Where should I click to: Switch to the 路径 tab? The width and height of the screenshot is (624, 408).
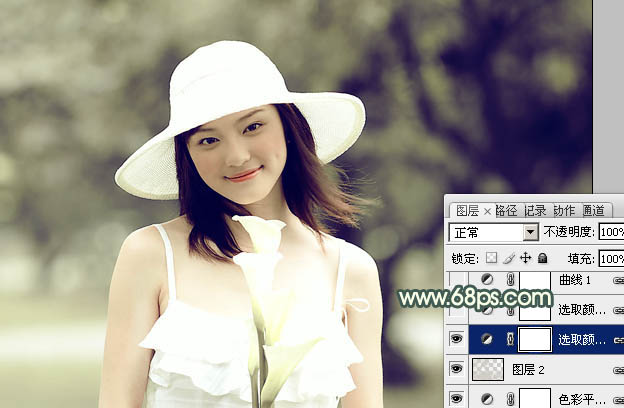pos(506,210)
